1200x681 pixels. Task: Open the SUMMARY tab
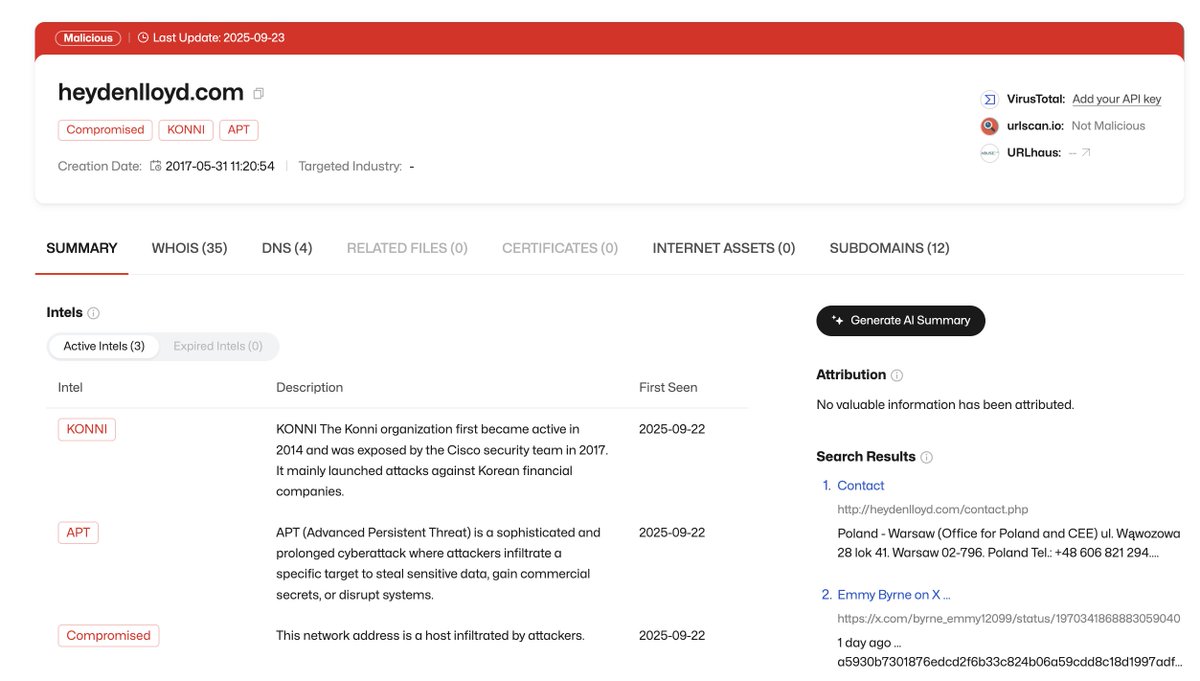[82, 248]
